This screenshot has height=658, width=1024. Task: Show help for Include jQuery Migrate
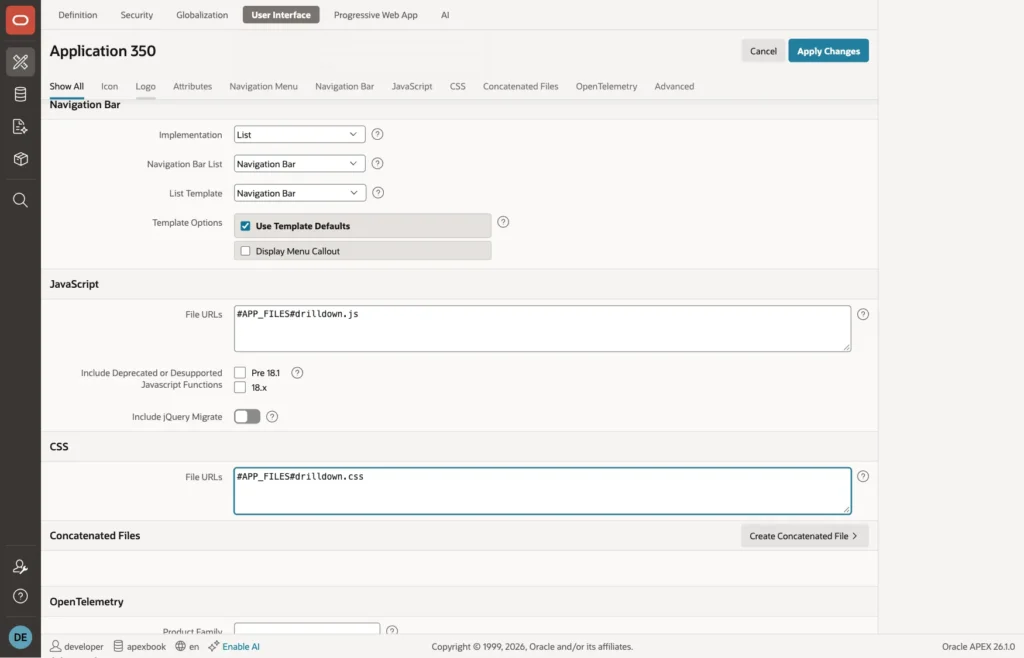tap(272, 416)
